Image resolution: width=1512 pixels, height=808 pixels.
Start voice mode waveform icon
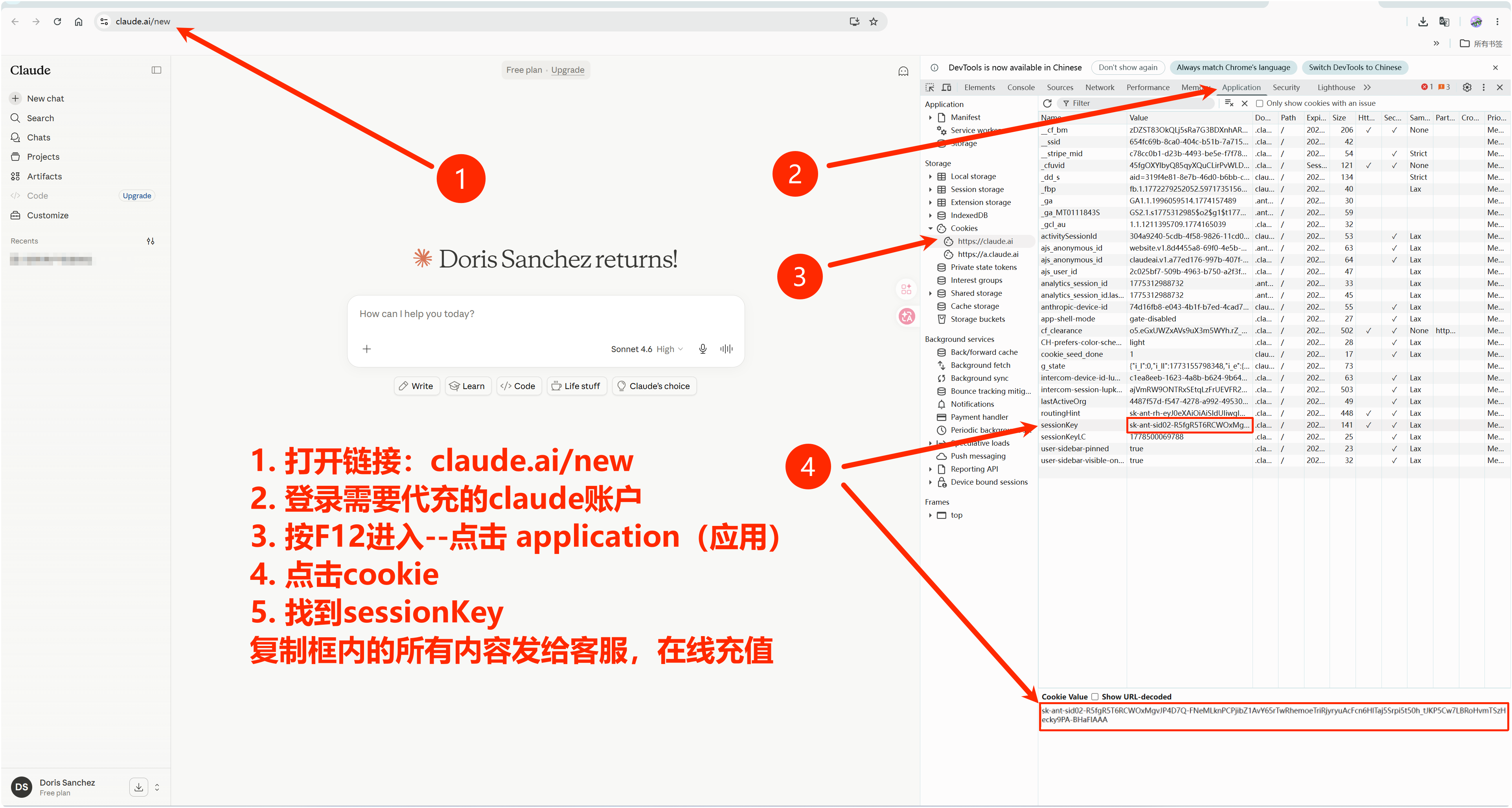click(x=726, y=349)
